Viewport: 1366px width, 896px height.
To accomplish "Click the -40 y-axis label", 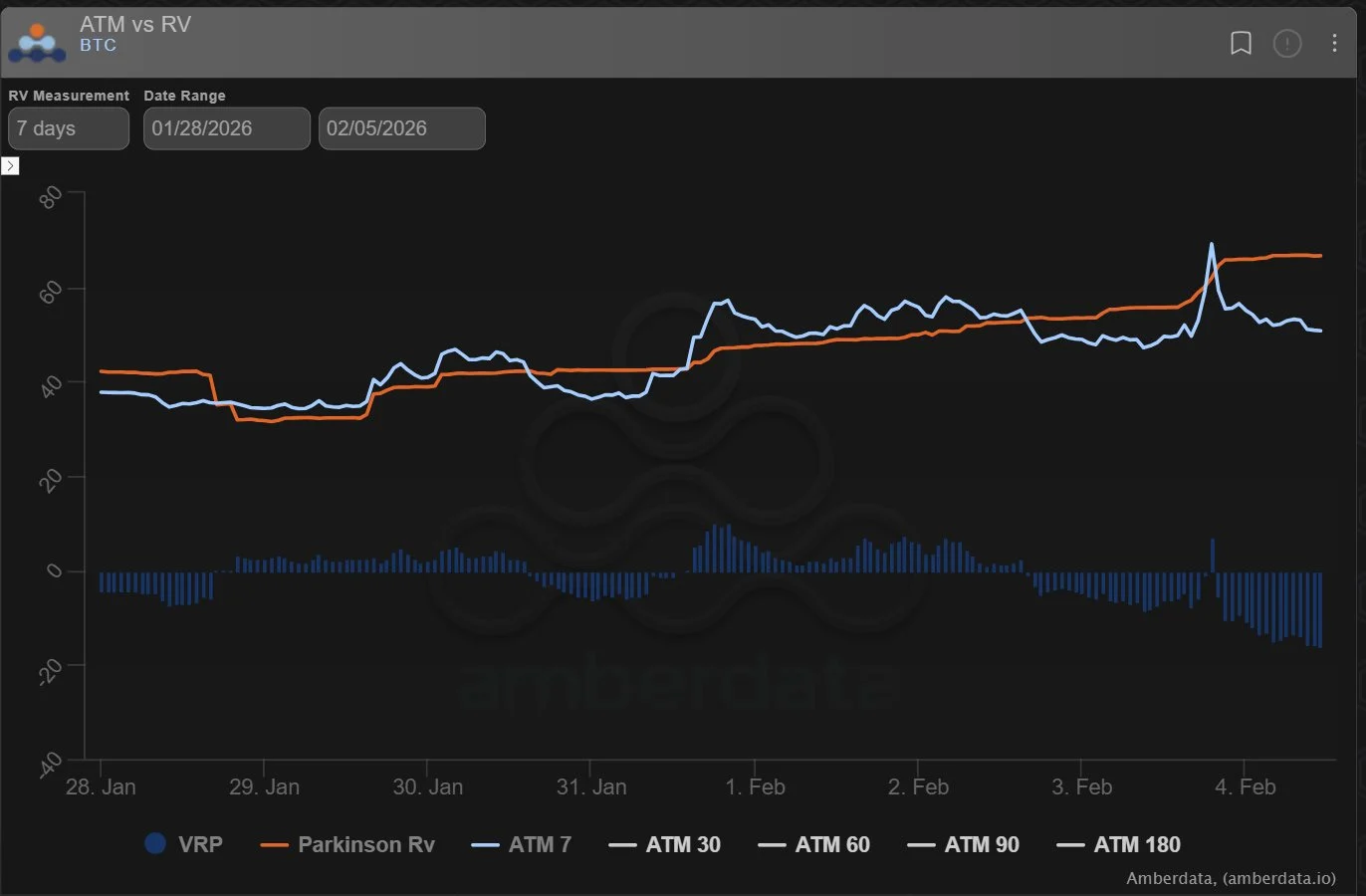I will [50, 765].
